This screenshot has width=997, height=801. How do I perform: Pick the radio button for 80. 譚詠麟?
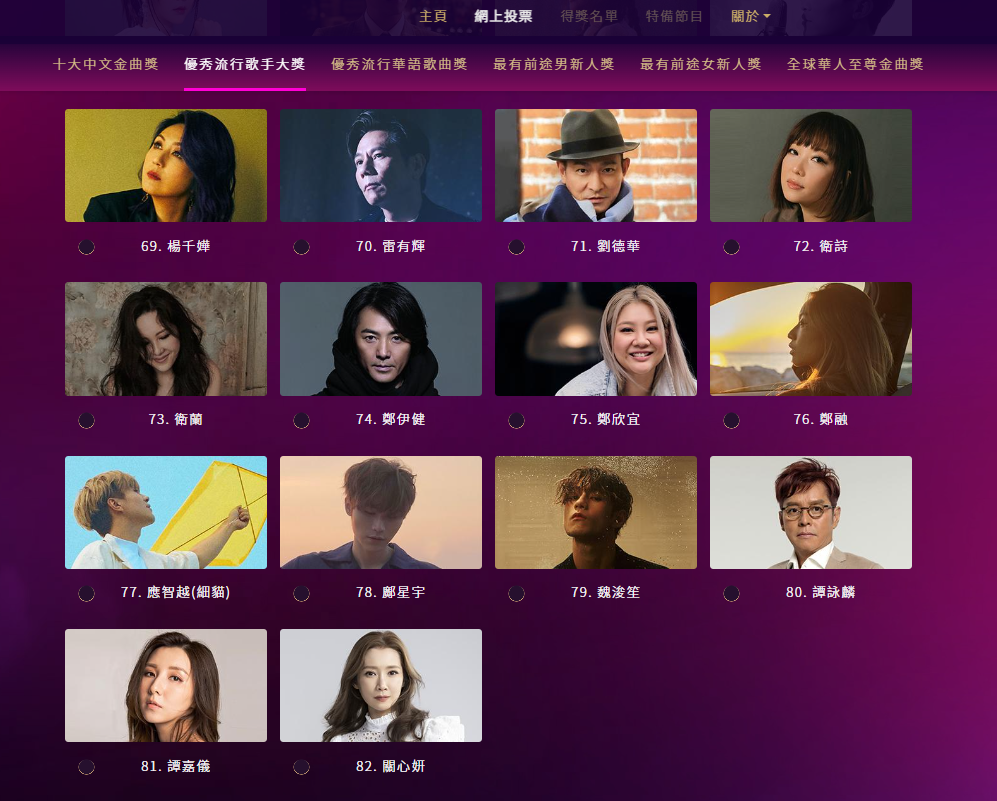pos(731,593)
